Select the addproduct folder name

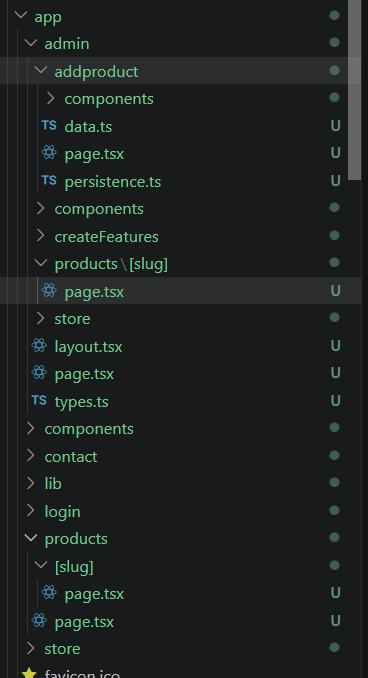[x=96, y=71]
